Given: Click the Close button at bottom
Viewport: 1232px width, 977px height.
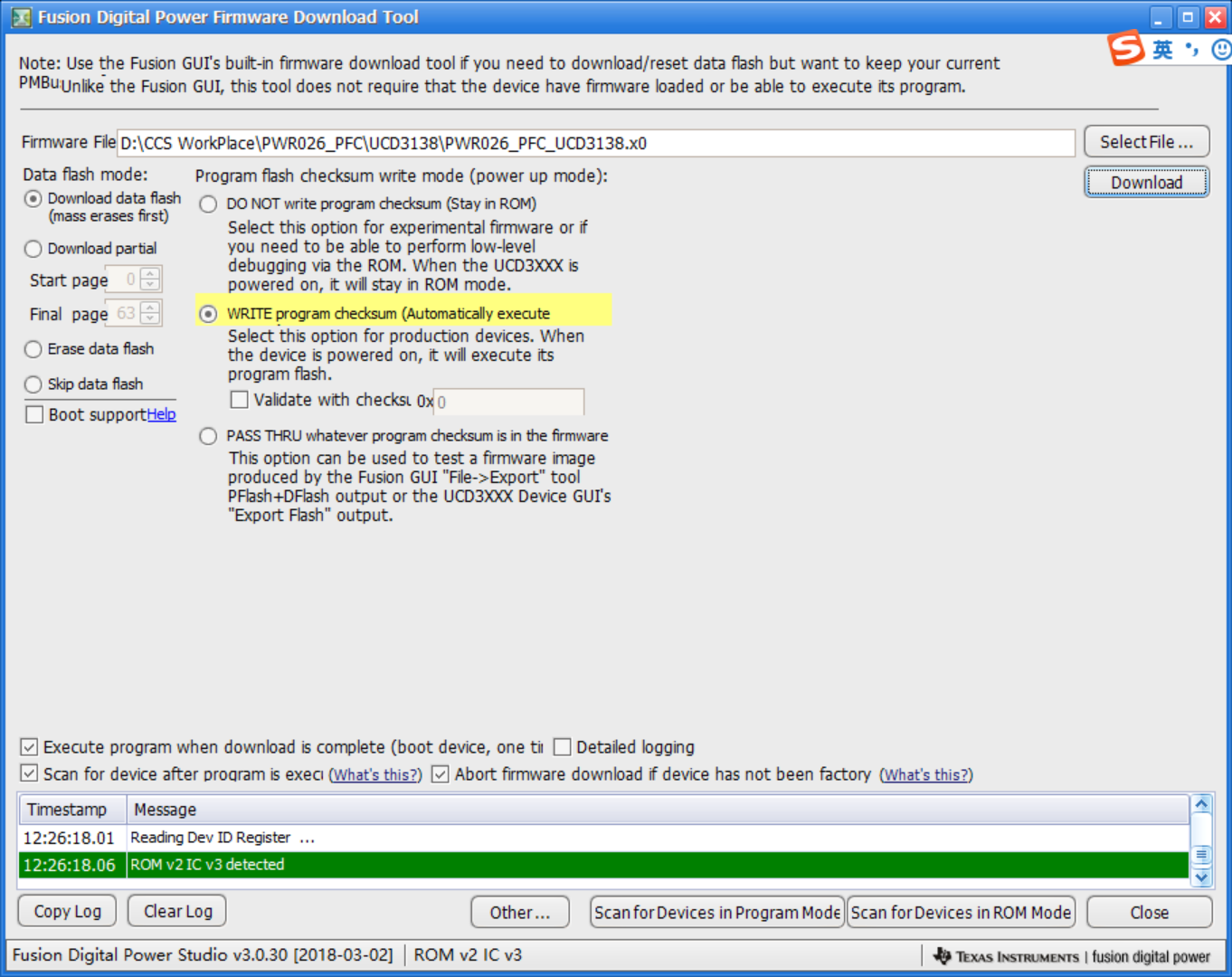Looking at the screenshot, I should pos(1149,913).
